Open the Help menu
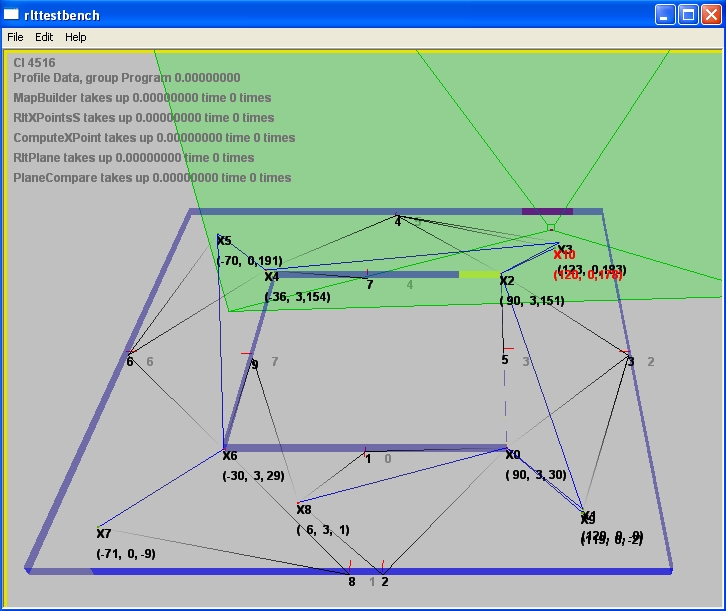 coord(76,37)
